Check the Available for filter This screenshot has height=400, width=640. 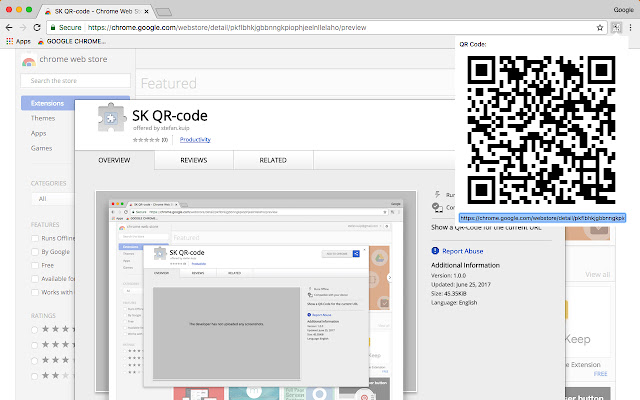[x=35, y=279]
